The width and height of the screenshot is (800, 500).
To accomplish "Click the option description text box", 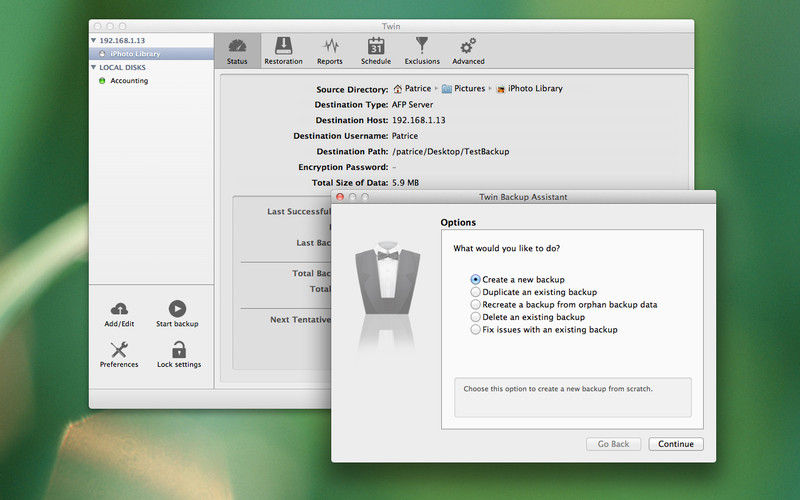I will pyautogui.click(x=572, y=397).
